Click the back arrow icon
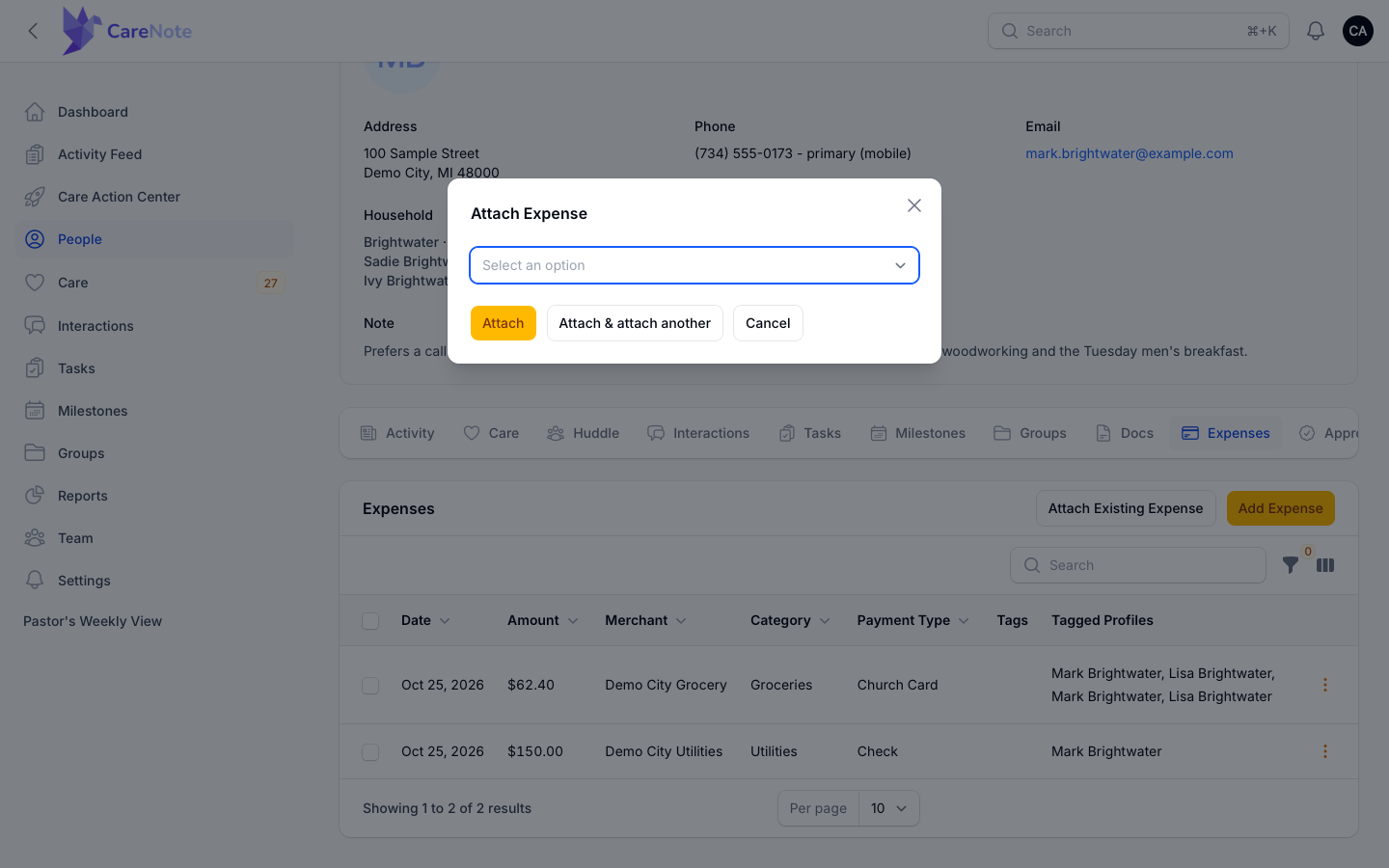The height and width of the screenshot is (868, 1389). (34, 31)
